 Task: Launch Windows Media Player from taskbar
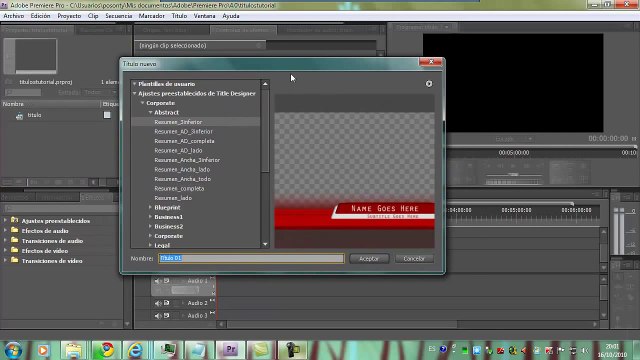coord(43,351)
